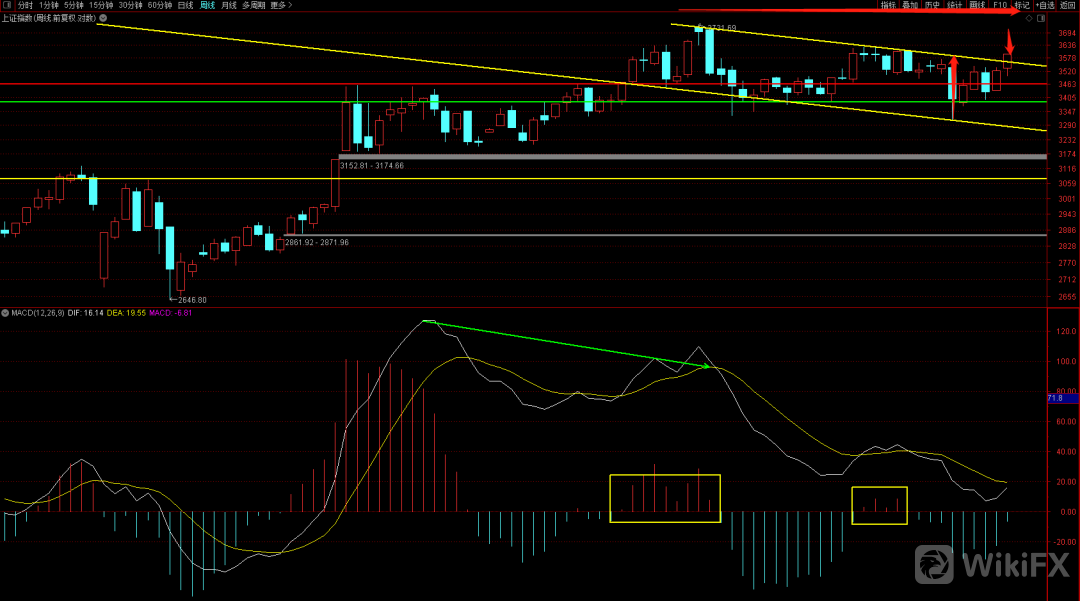The image size is (1080, 601).
Task: Click the blue 71.8 value marker on MACD axis
Action: click(x=1054, y=399)
